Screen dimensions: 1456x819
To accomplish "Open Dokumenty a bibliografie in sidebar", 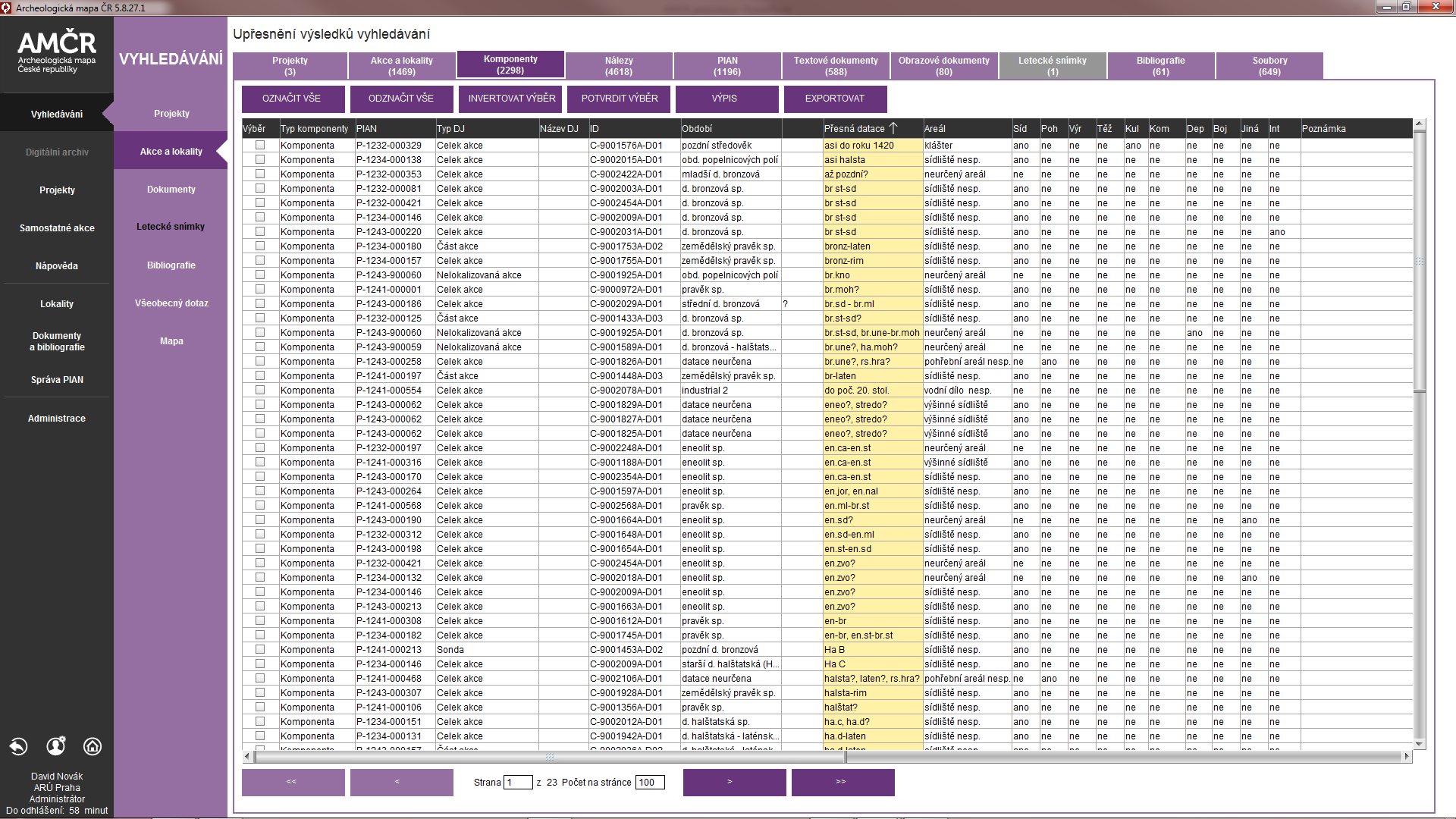I will [57, 341].
